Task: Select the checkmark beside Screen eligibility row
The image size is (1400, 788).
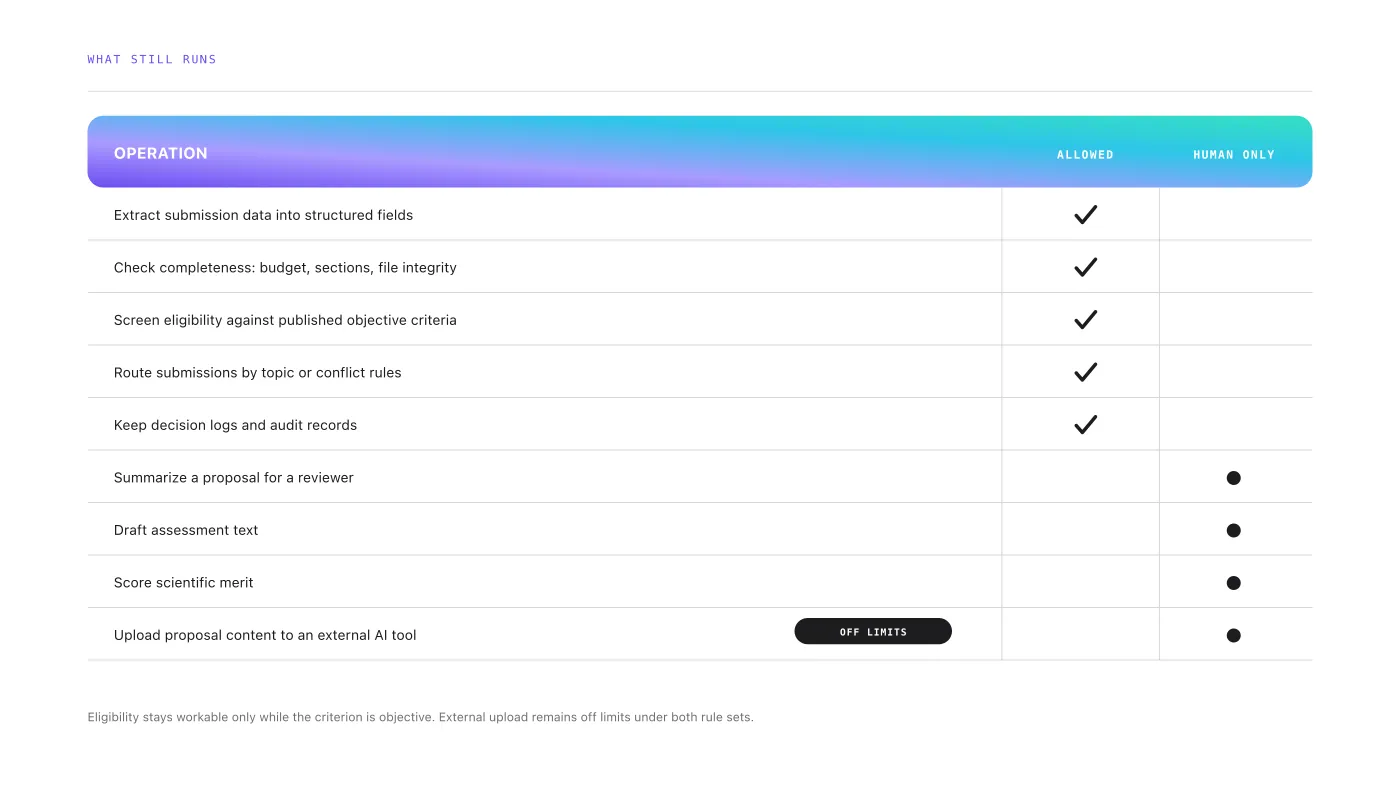Action: pos(1085,319)
